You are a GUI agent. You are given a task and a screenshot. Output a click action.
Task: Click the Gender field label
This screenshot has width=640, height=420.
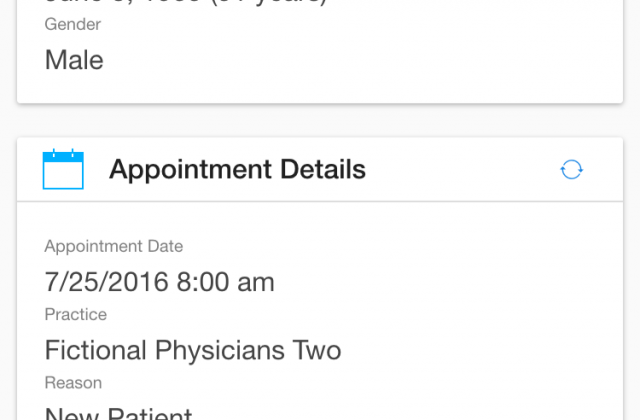click(x=73, y=24)
